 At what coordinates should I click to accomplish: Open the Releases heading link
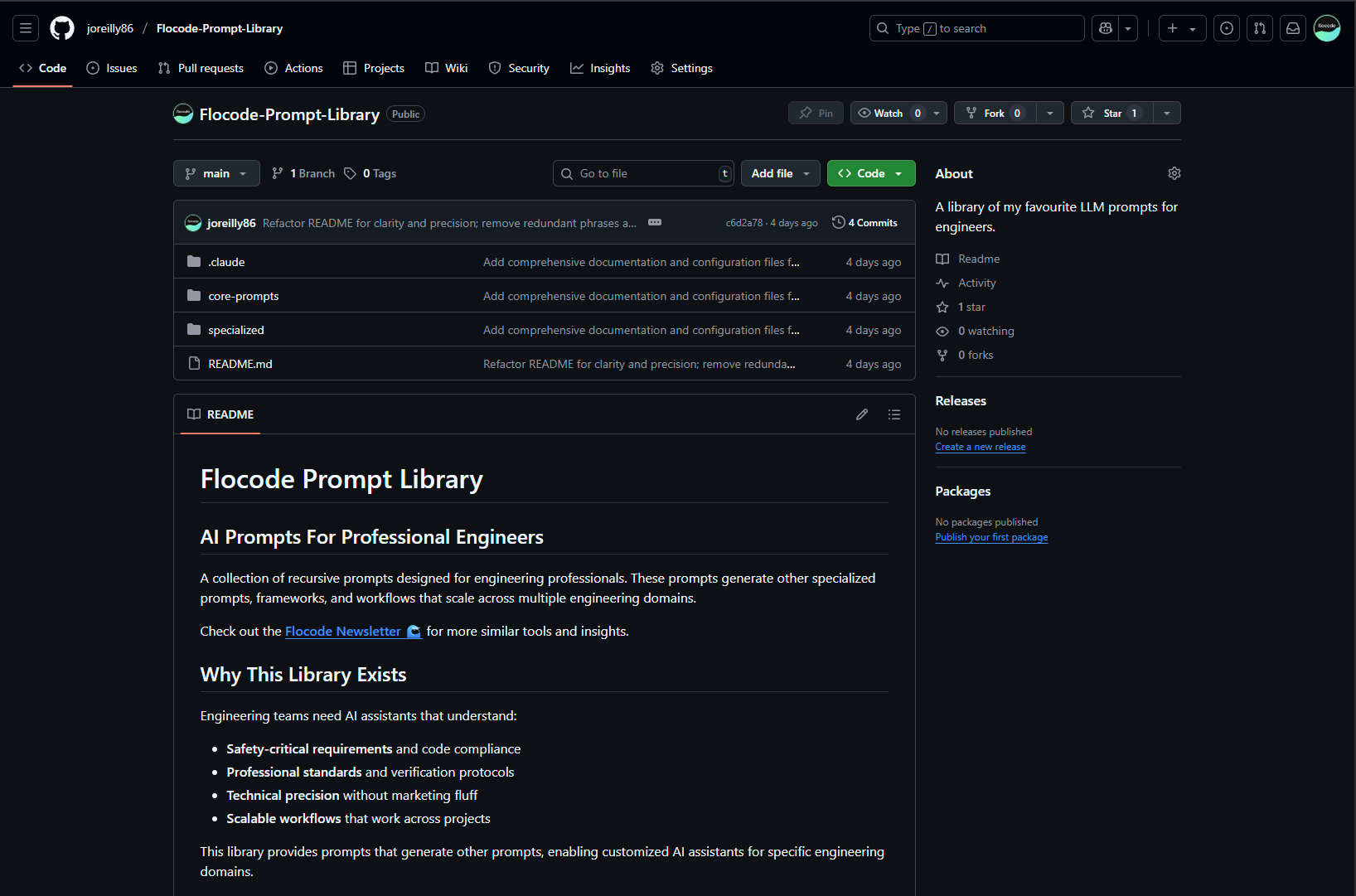point(961,401)
